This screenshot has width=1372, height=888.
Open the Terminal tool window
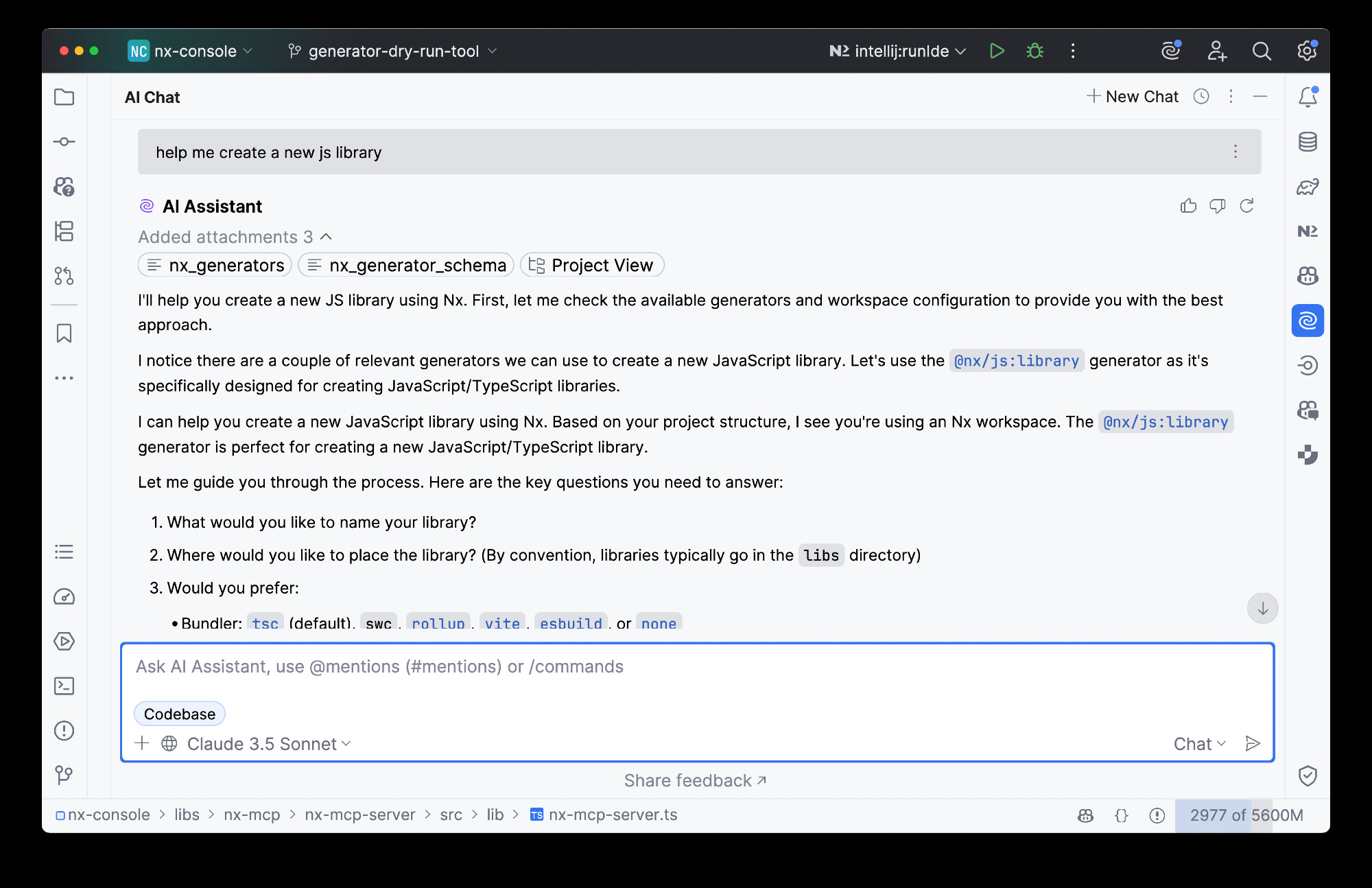tap(64, 686)
